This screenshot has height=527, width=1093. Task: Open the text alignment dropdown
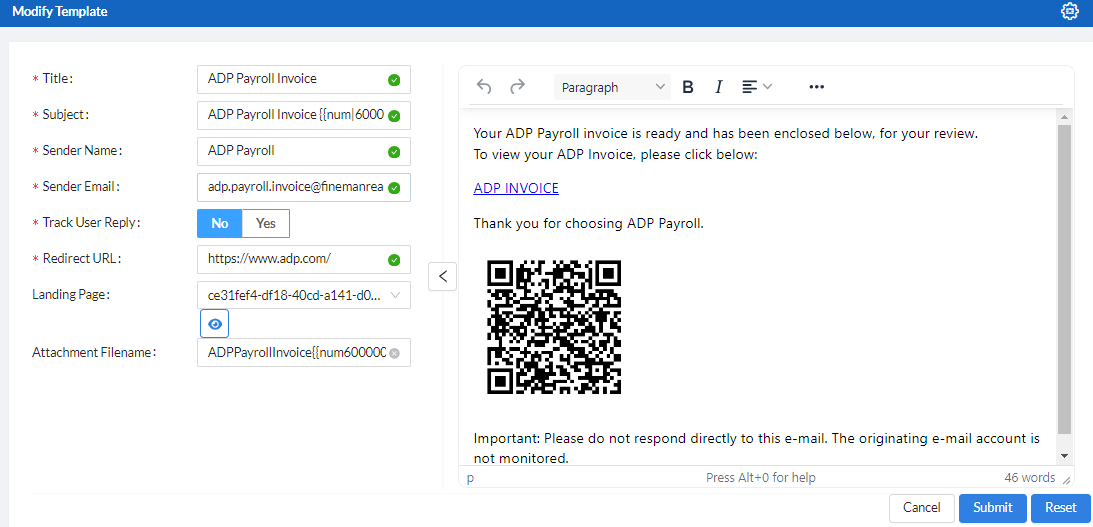click(x=757, y=87)
